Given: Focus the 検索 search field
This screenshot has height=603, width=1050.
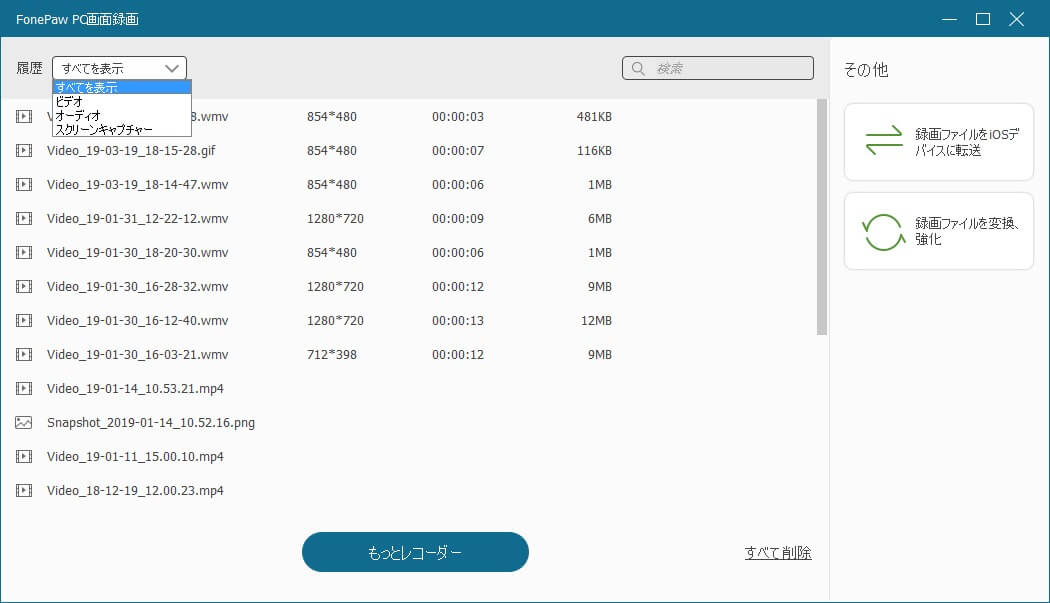Looking at the screenshot, I should (718, 68).
